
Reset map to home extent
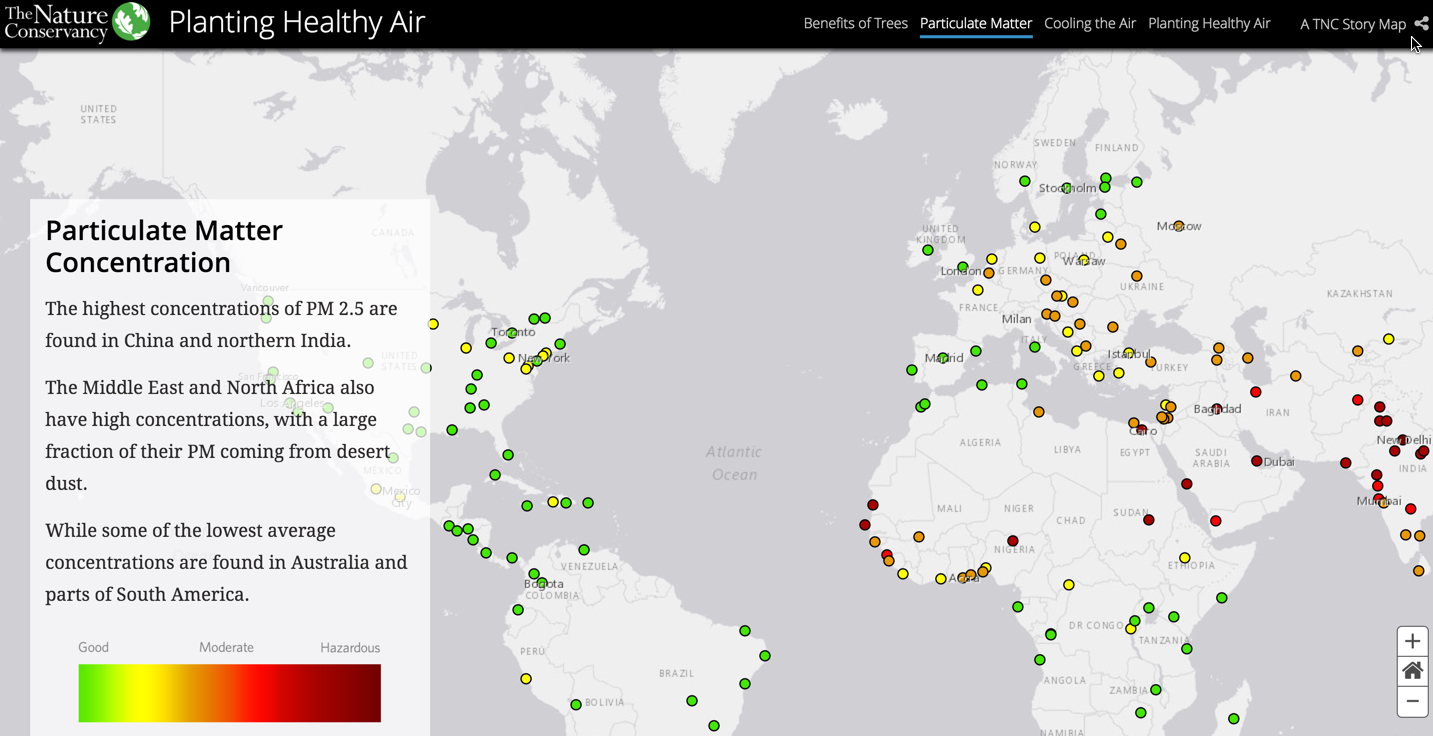tap(1412, 671)
